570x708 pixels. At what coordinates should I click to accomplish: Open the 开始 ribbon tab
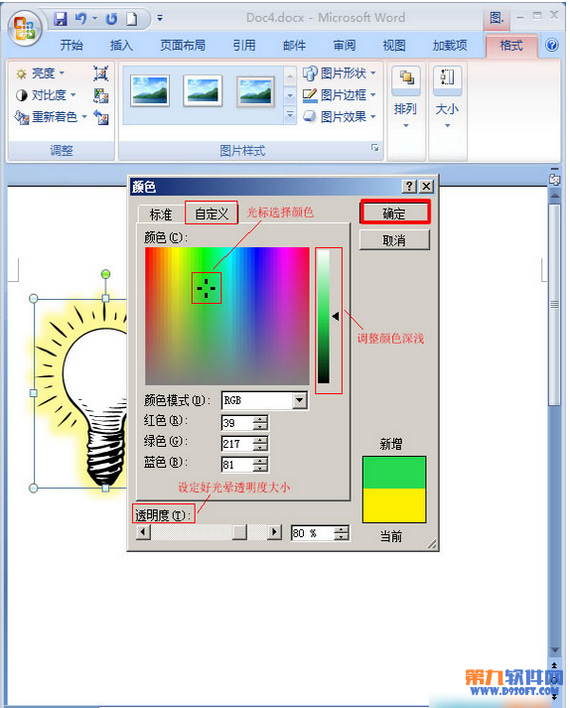pyautogui.click(x=71, y=45)
